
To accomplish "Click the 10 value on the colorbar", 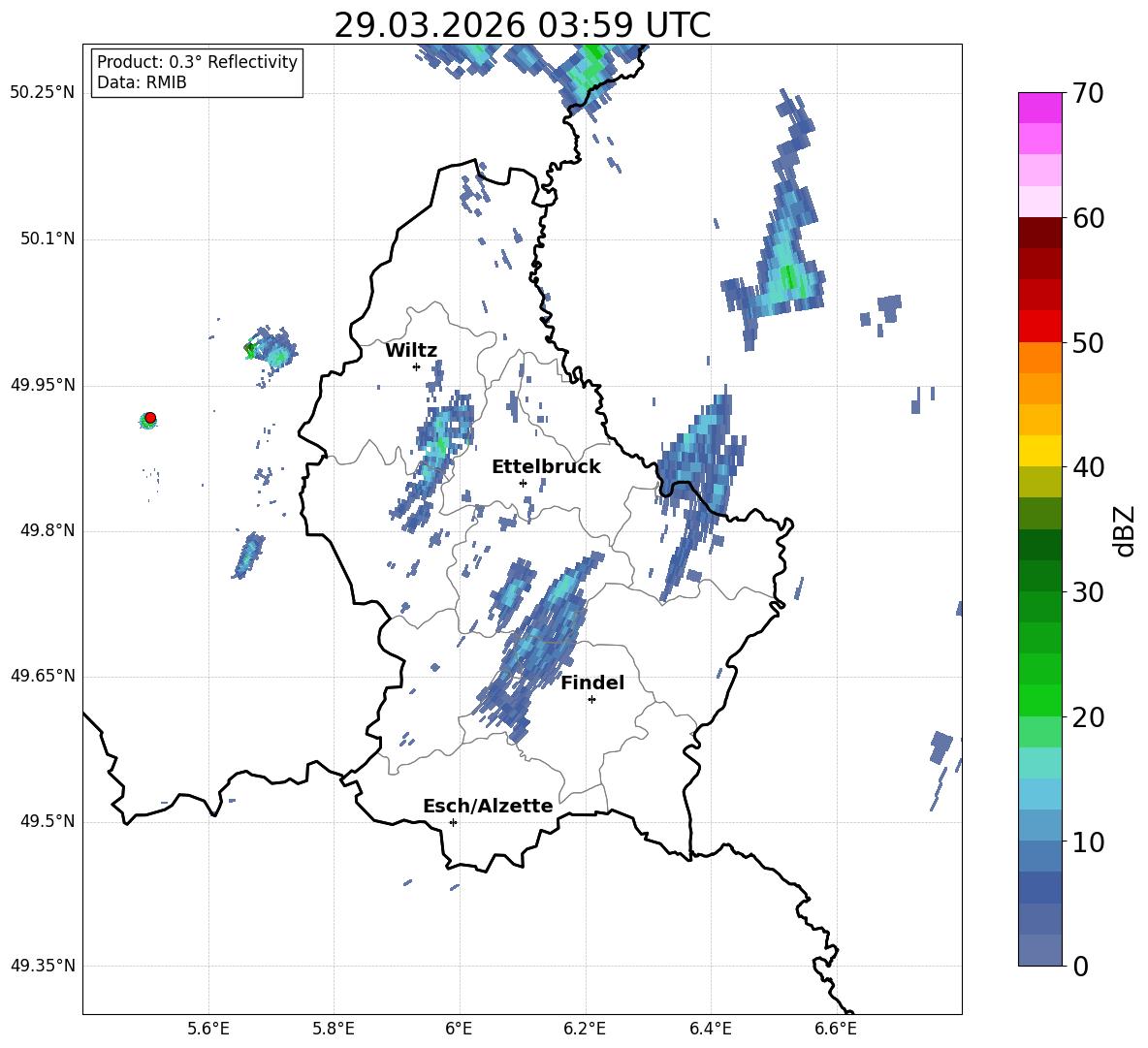I will [x=1088, y=842].
